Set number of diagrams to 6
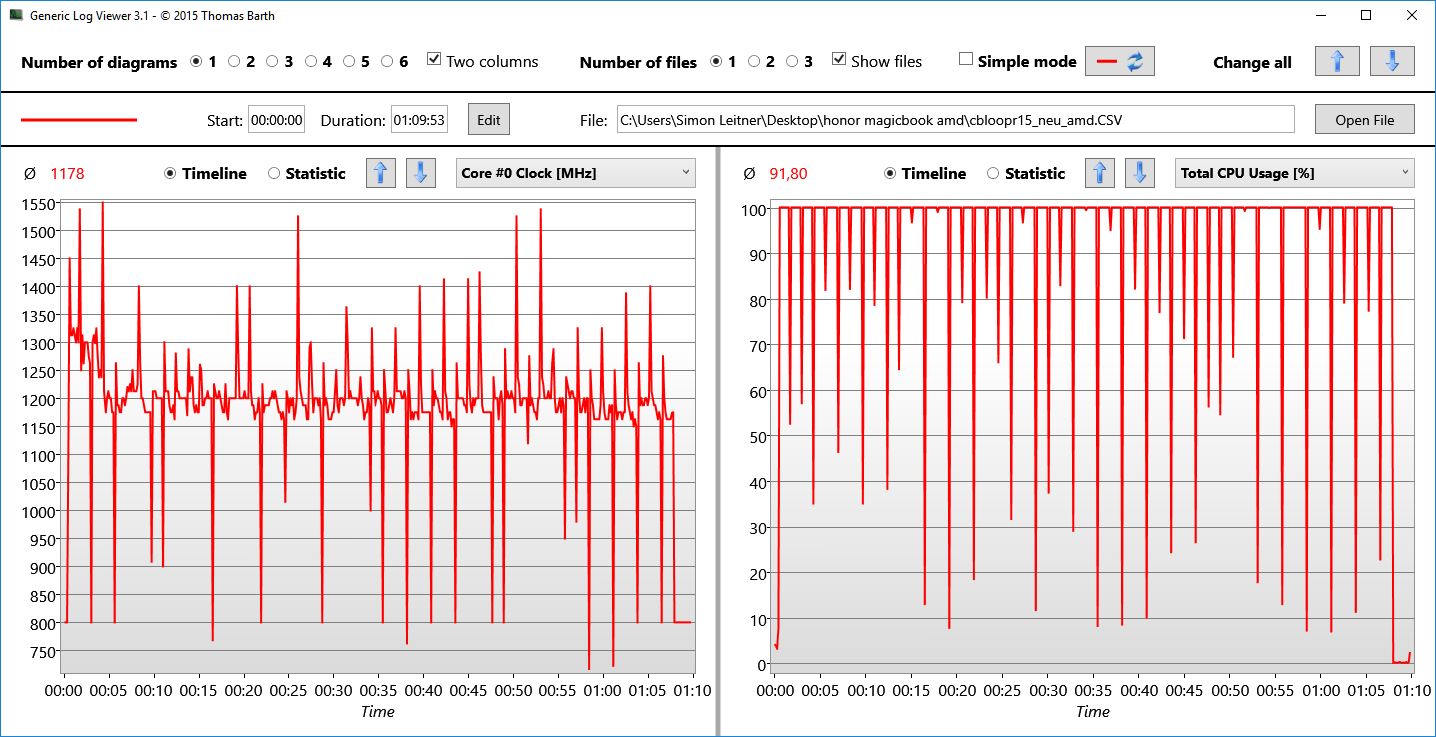The height and width of the screenshot is (737, 1436). click(x=387, y=61)
